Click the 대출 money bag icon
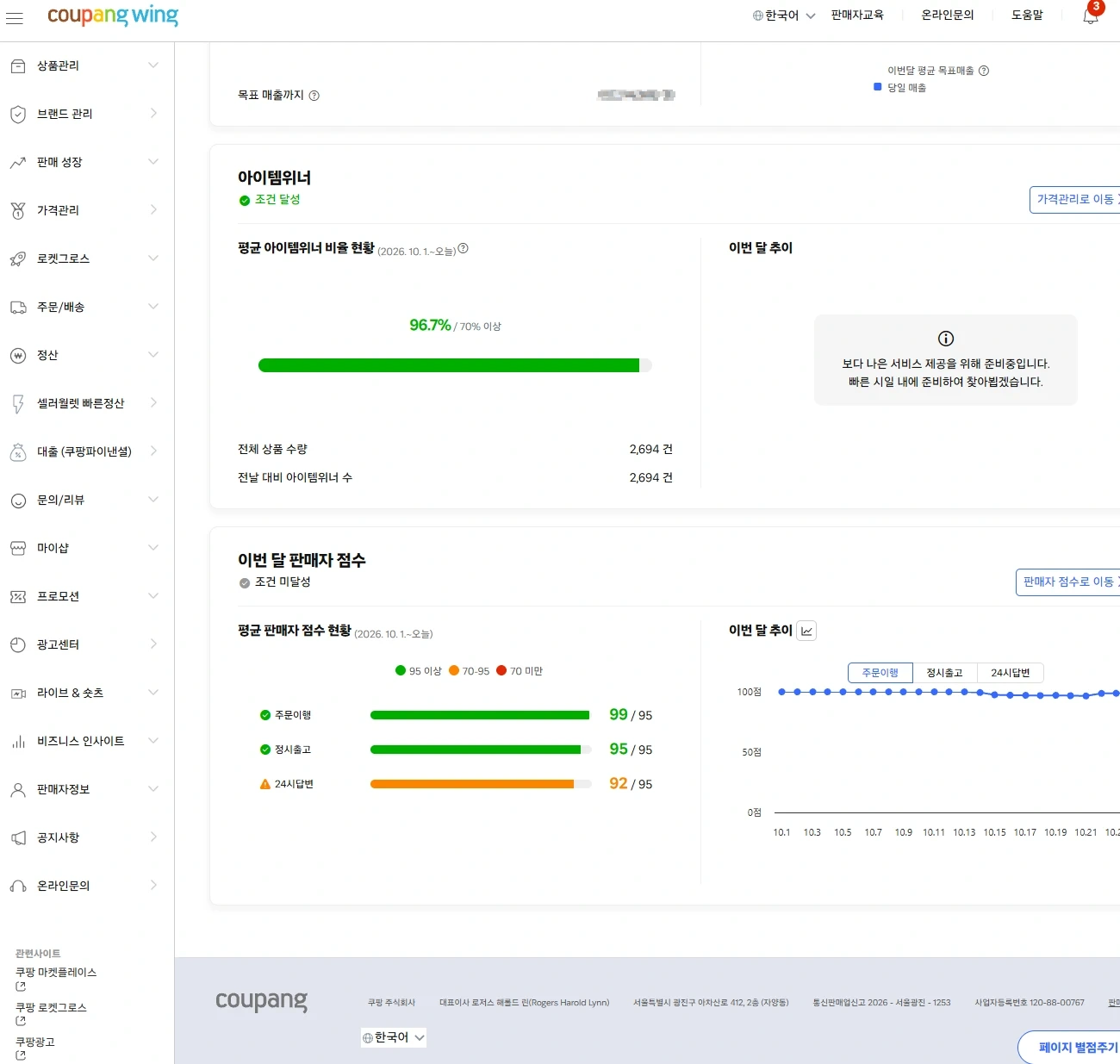The width and height of the screenshot is (1120, 1064). click(x=18, y=451)
